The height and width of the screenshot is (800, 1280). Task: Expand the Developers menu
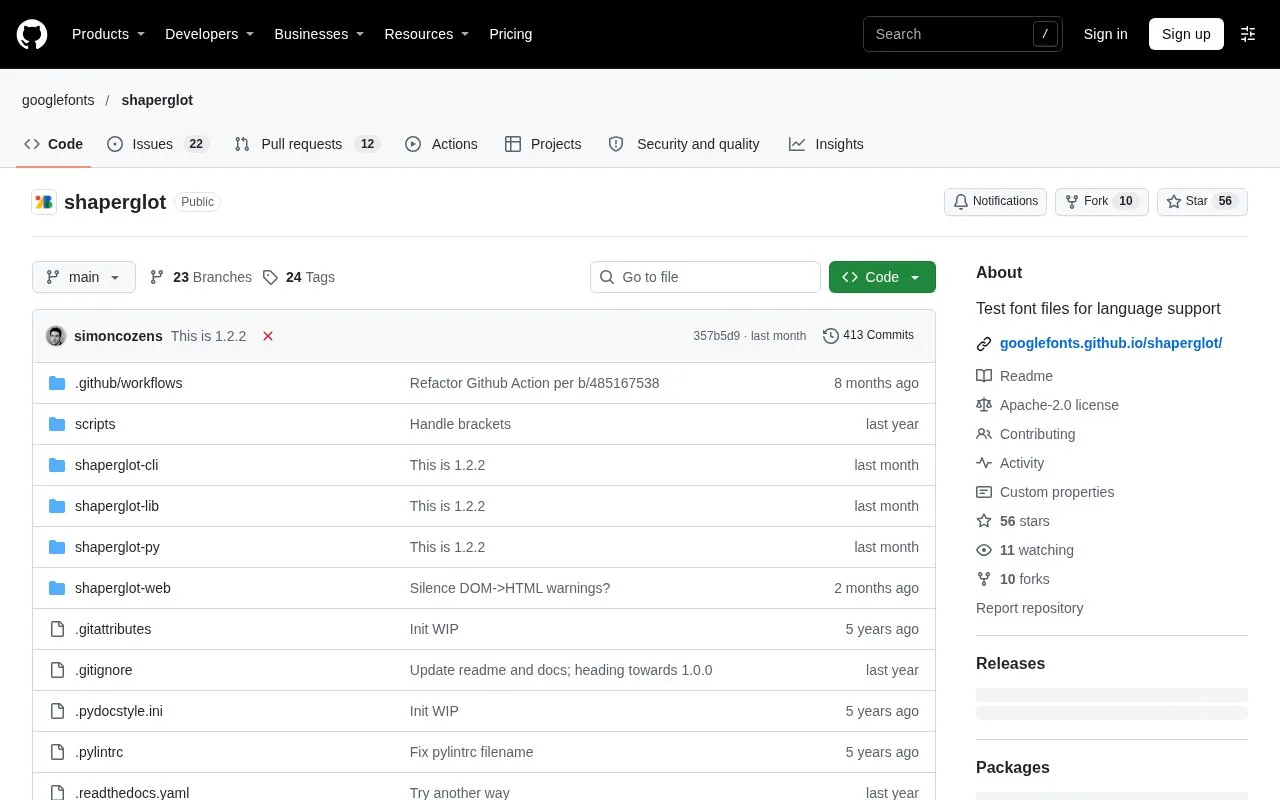coord(209,34)
